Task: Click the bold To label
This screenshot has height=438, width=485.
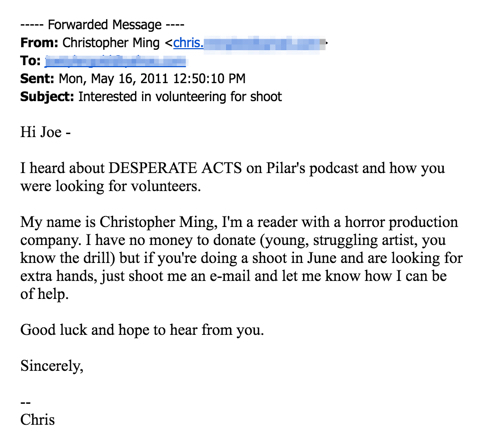Action: pos(30,61)
